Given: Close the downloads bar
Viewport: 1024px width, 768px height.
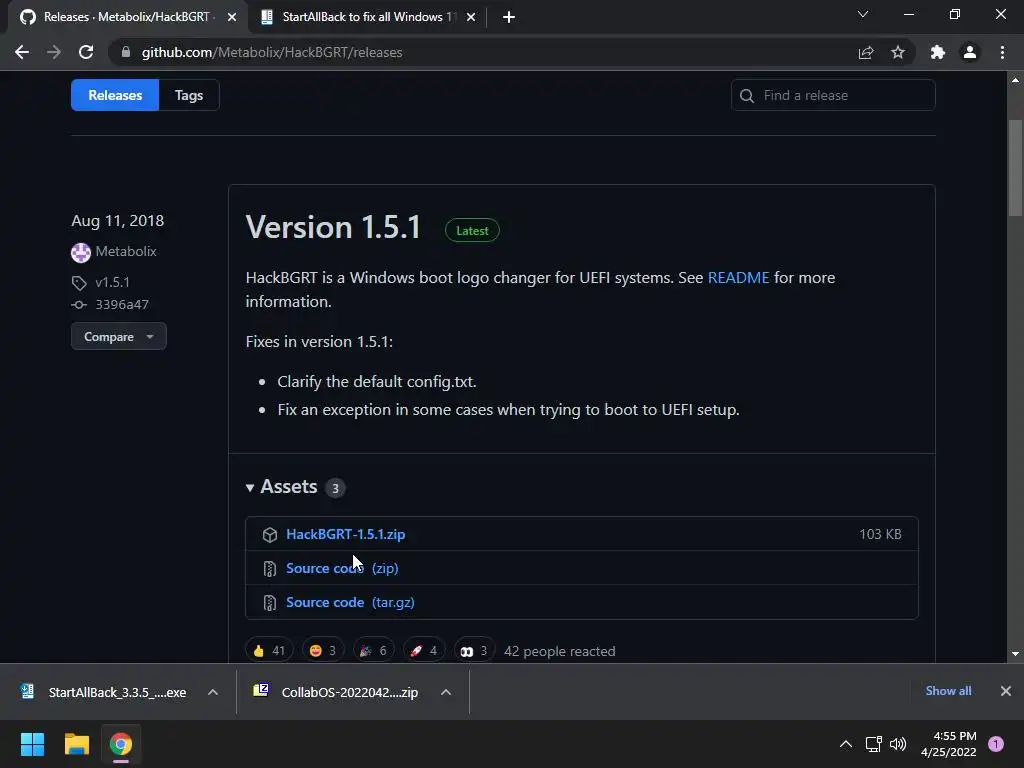Looking at the screenshot, I should [x=1006, y=691].
